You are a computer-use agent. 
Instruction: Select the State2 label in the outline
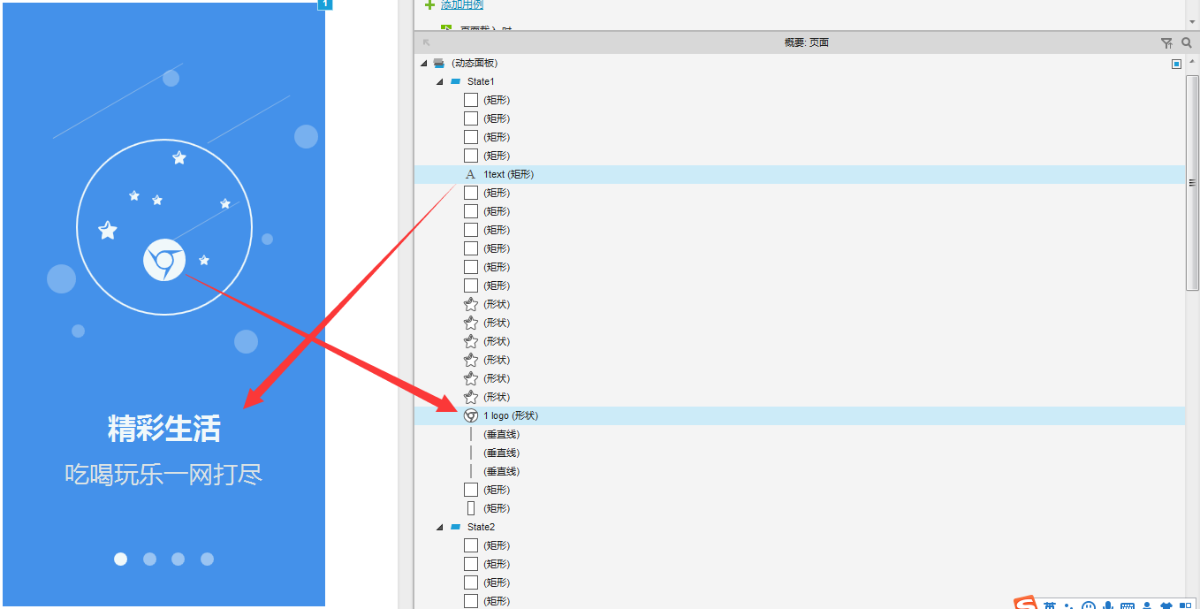pyautogui.click(x=481, y=527)
